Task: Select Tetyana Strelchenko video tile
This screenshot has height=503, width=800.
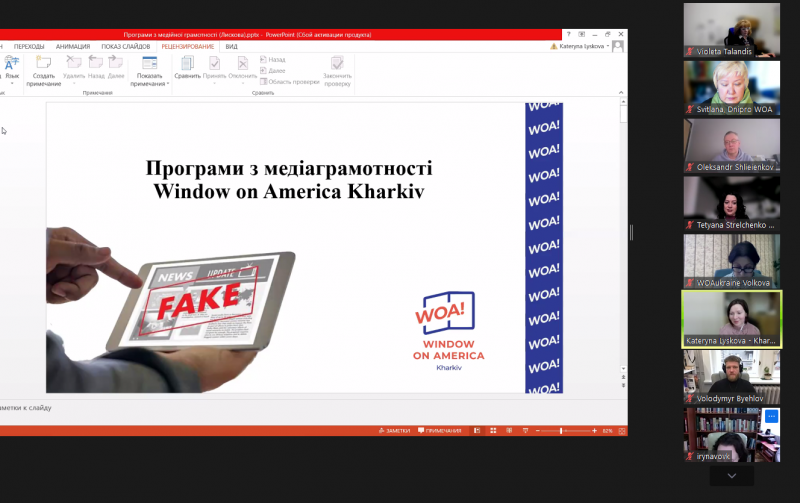Action: click(732, 204)
